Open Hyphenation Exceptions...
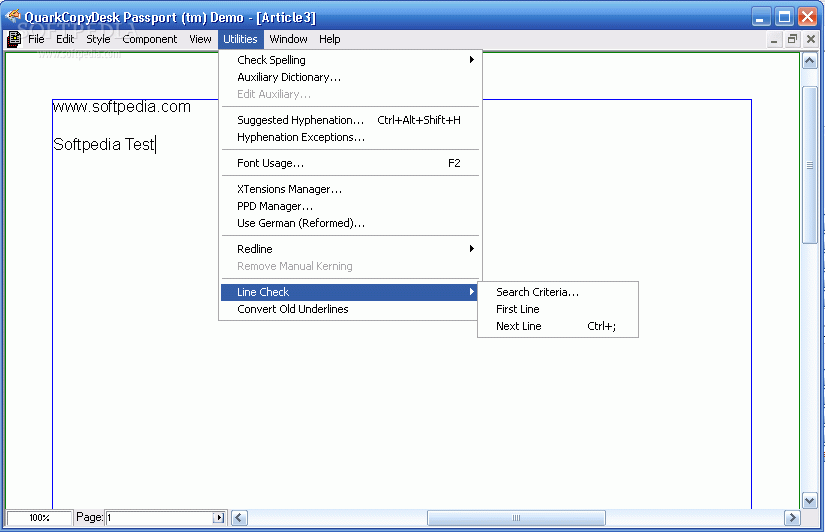Image resolution: width=825 pixels, height=532 pixels. pos(349,137)
